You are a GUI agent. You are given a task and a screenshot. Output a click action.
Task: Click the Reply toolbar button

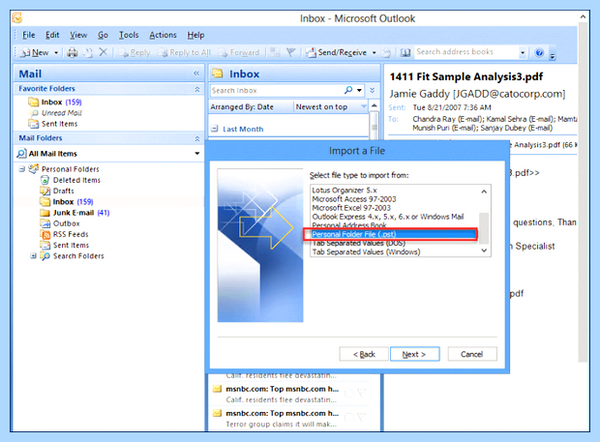(134, 52)
